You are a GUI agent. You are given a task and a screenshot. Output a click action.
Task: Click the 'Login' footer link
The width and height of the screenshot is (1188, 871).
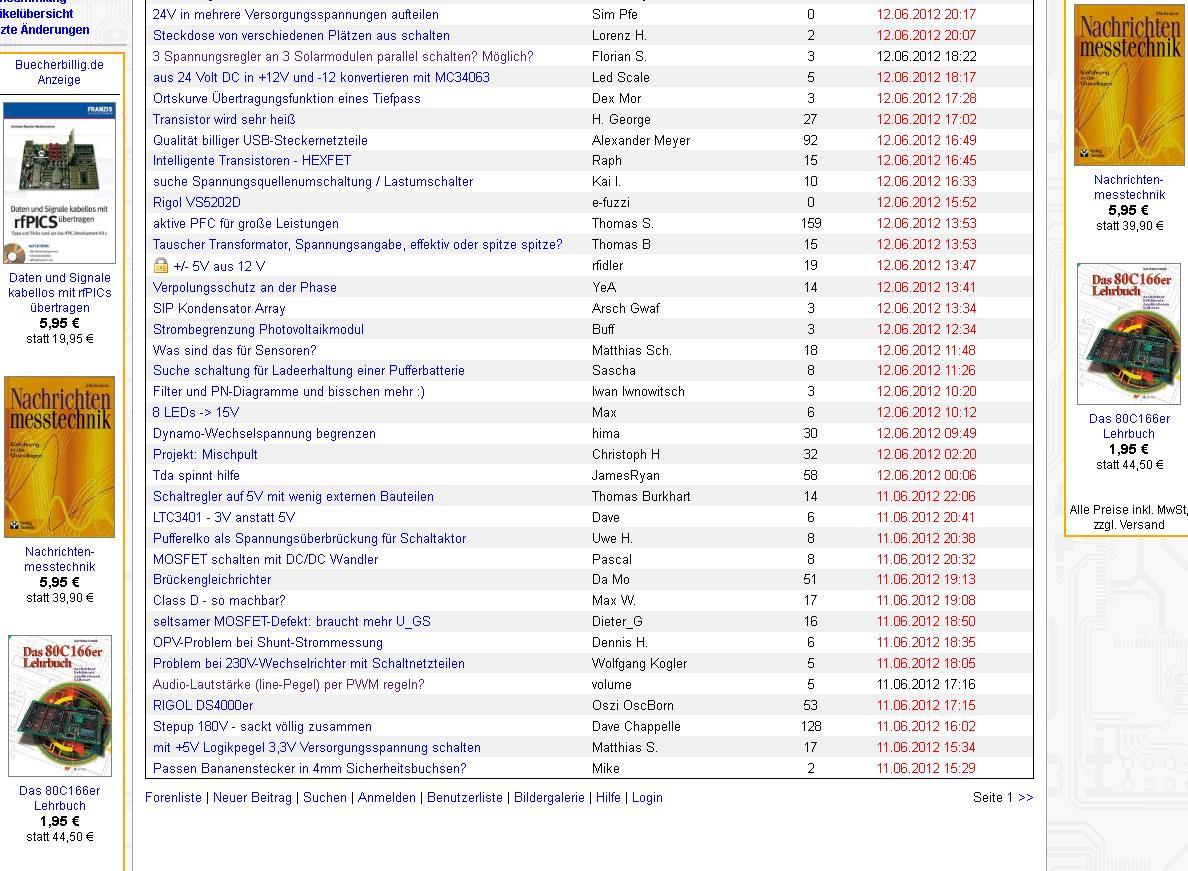pyautogui.click(x=647, y=798)
